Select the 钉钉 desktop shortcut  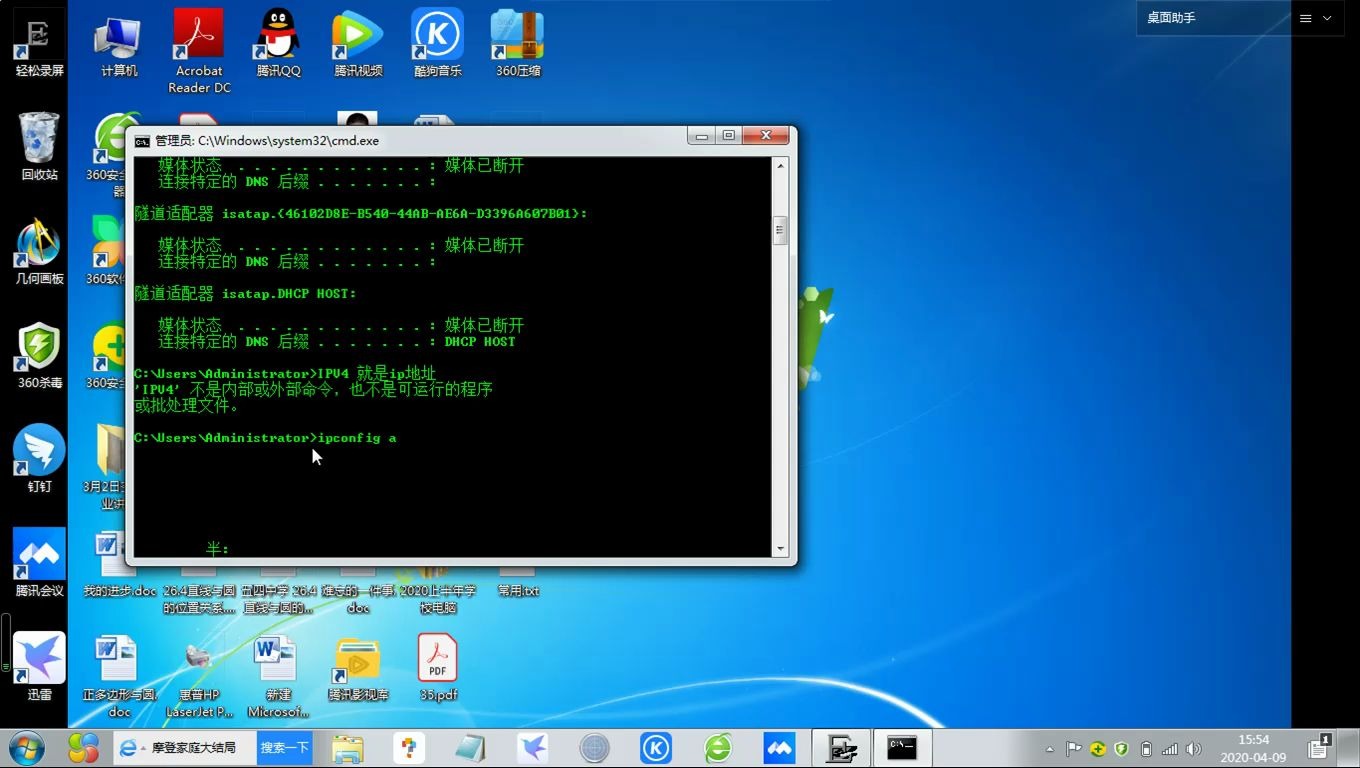coord(39,459)
